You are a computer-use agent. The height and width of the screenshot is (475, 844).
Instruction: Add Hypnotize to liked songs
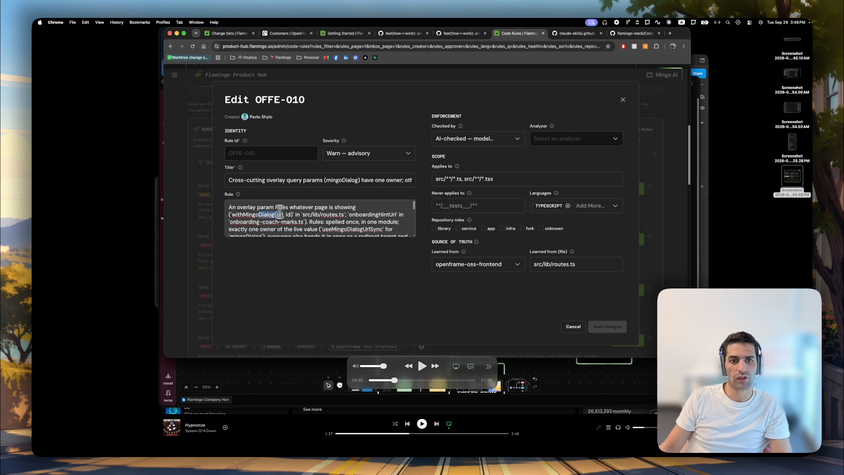[225, 428]
